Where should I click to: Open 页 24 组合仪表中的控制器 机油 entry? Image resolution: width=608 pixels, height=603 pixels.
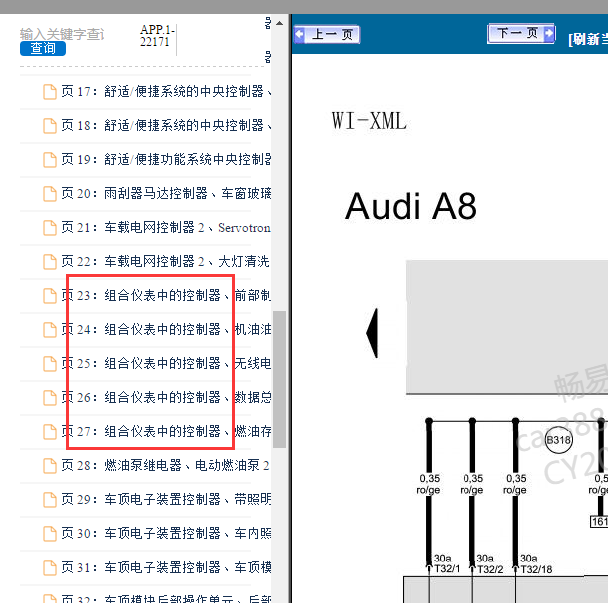click(166, 330)
